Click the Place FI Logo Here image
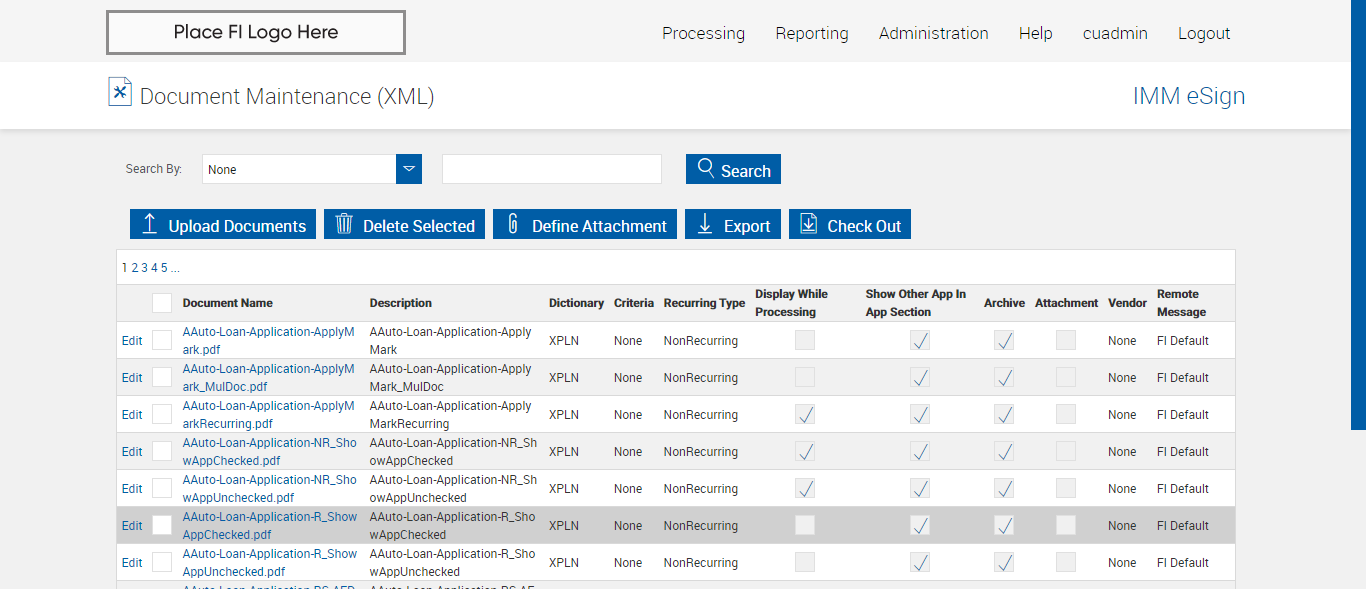Screen dimensions: 1366x589 tap(256, 32)
